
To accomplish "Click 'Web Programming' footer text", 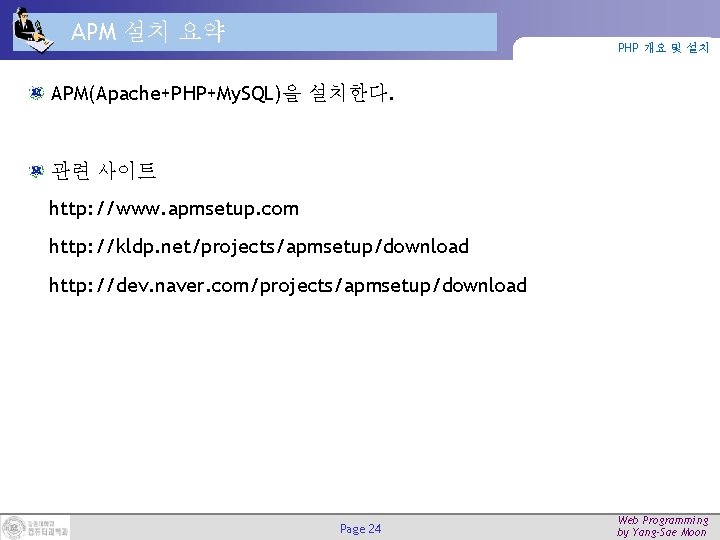I will (x=663, y=520).
